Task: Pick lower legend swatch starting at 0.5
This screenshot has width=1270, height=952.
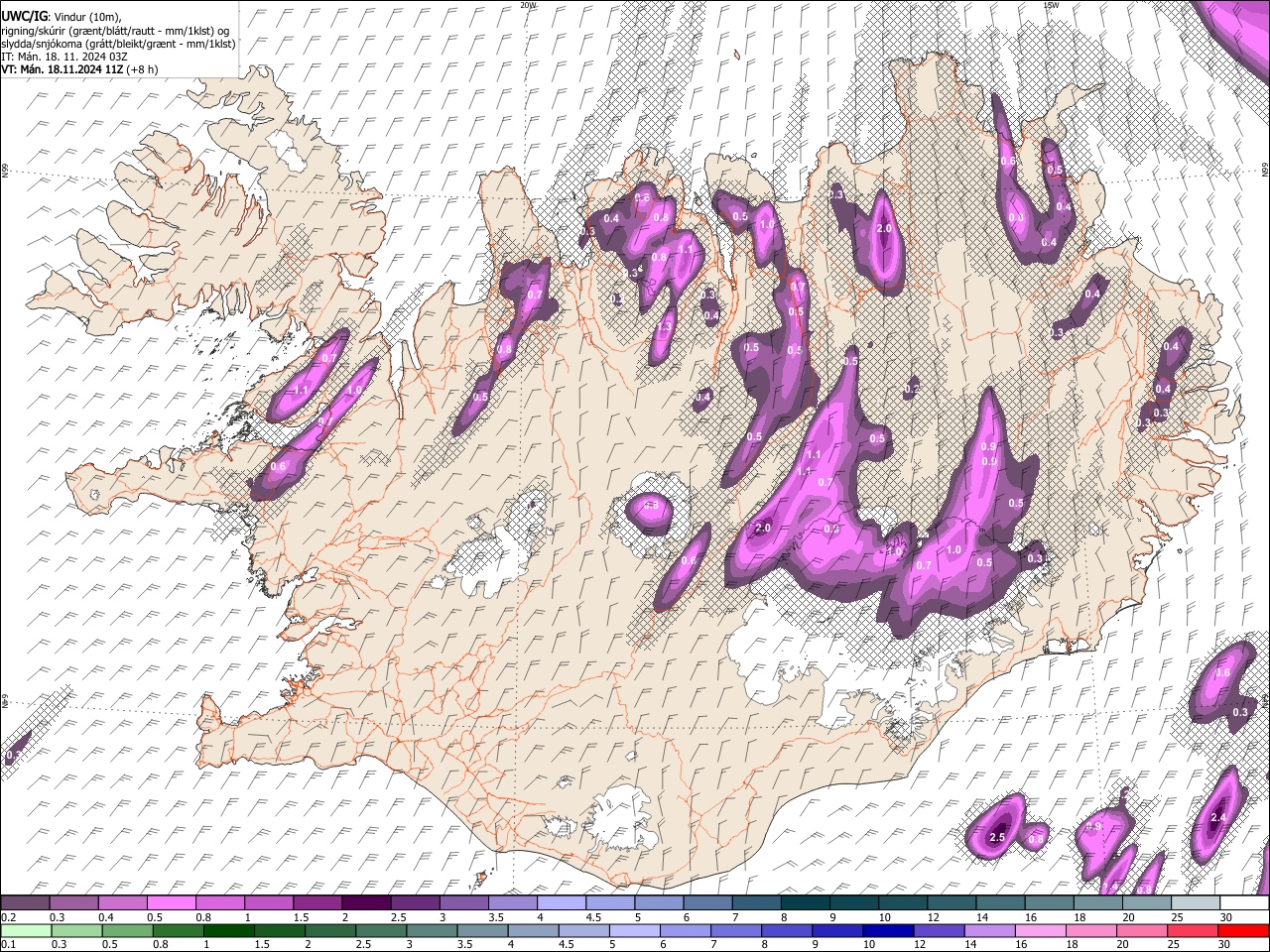Action: (x=127, y=930)
